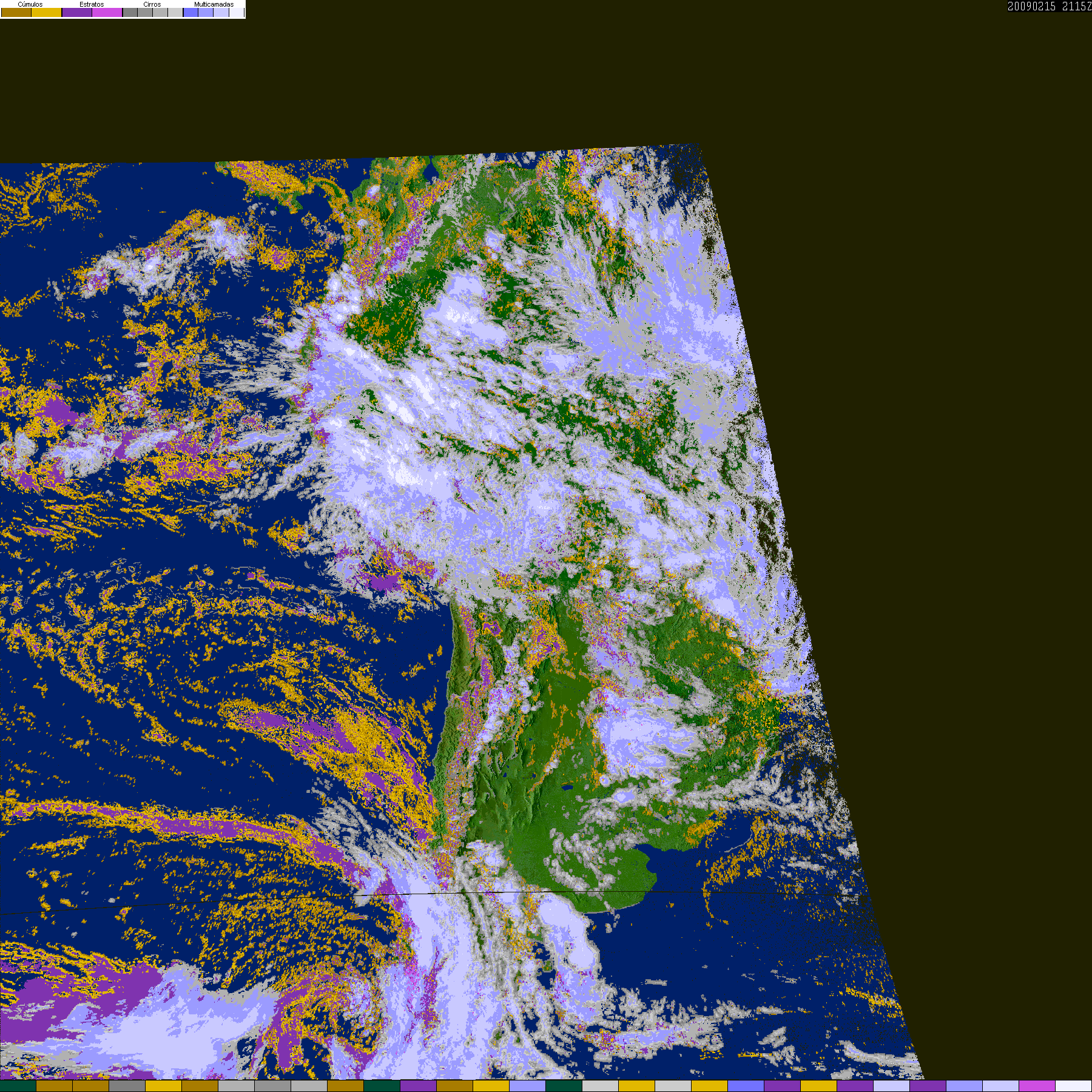1092x1092 pixels.
Task: Click the darkest gray Cirros legend swatch
Action: coord(130,13)
